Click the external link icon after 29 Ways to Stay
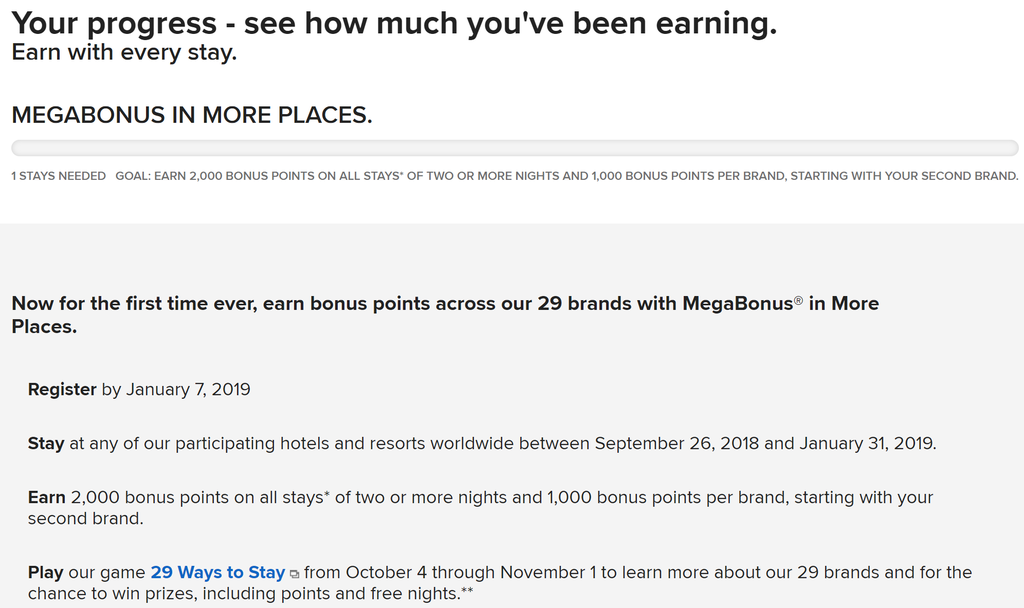Image resolution: width=1024 pixels, height=608 pixels. pos(295,574)
